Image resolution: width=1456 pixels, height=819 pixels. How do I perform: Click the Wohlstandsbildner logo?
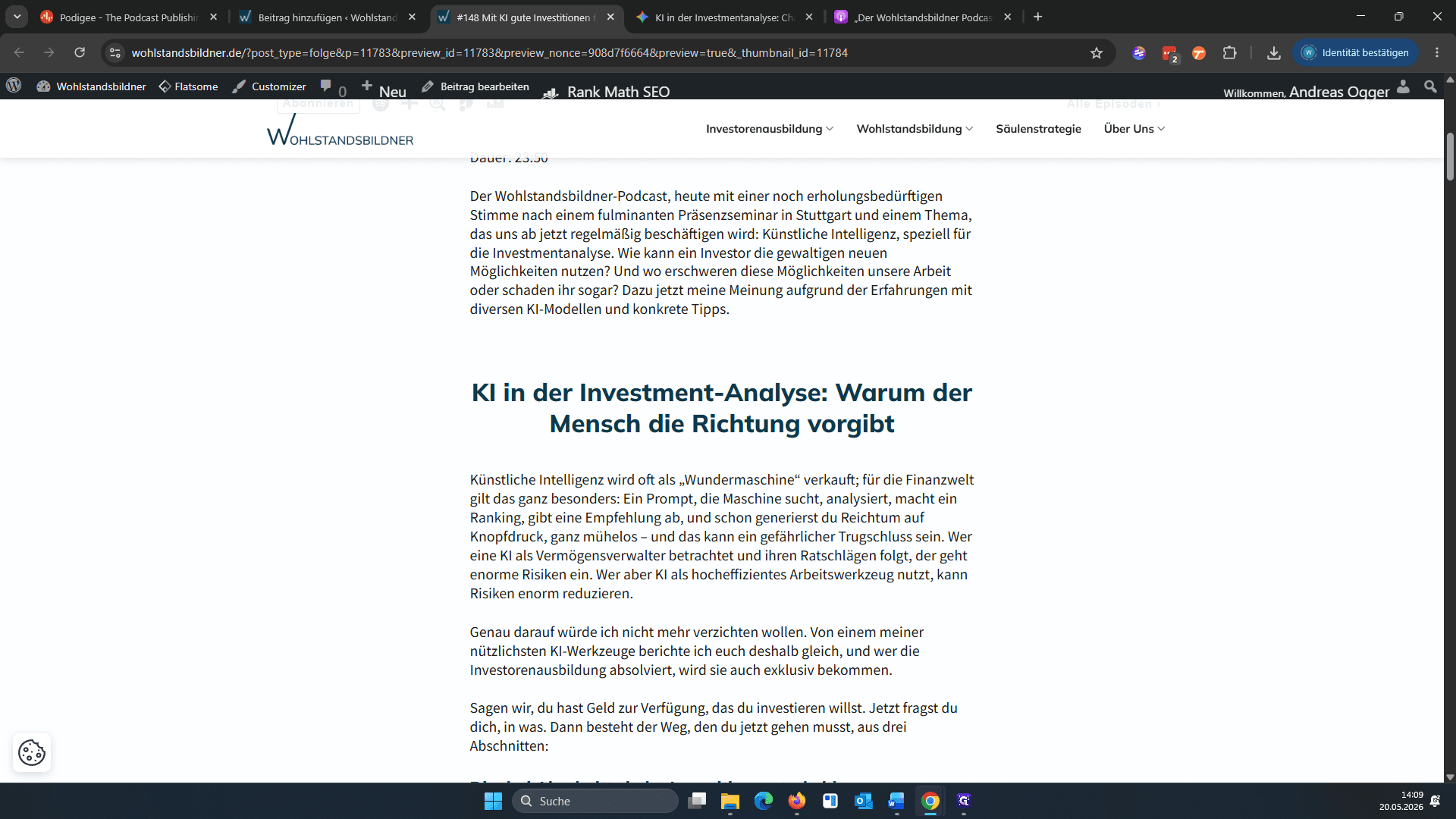340,130
